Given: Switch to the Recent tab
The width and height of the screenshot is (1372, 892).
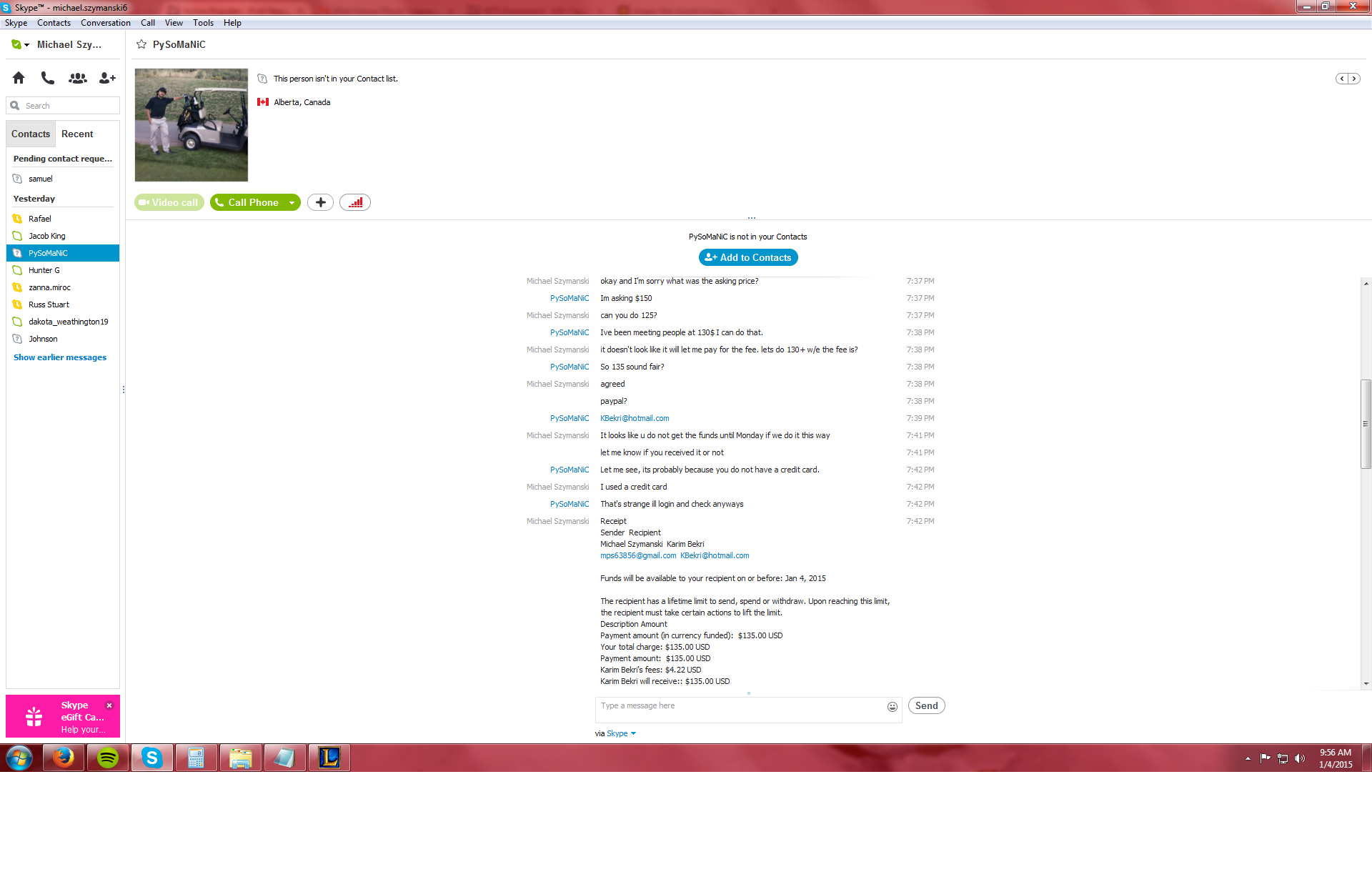Looking at the screenshot, I should [77, 134].
